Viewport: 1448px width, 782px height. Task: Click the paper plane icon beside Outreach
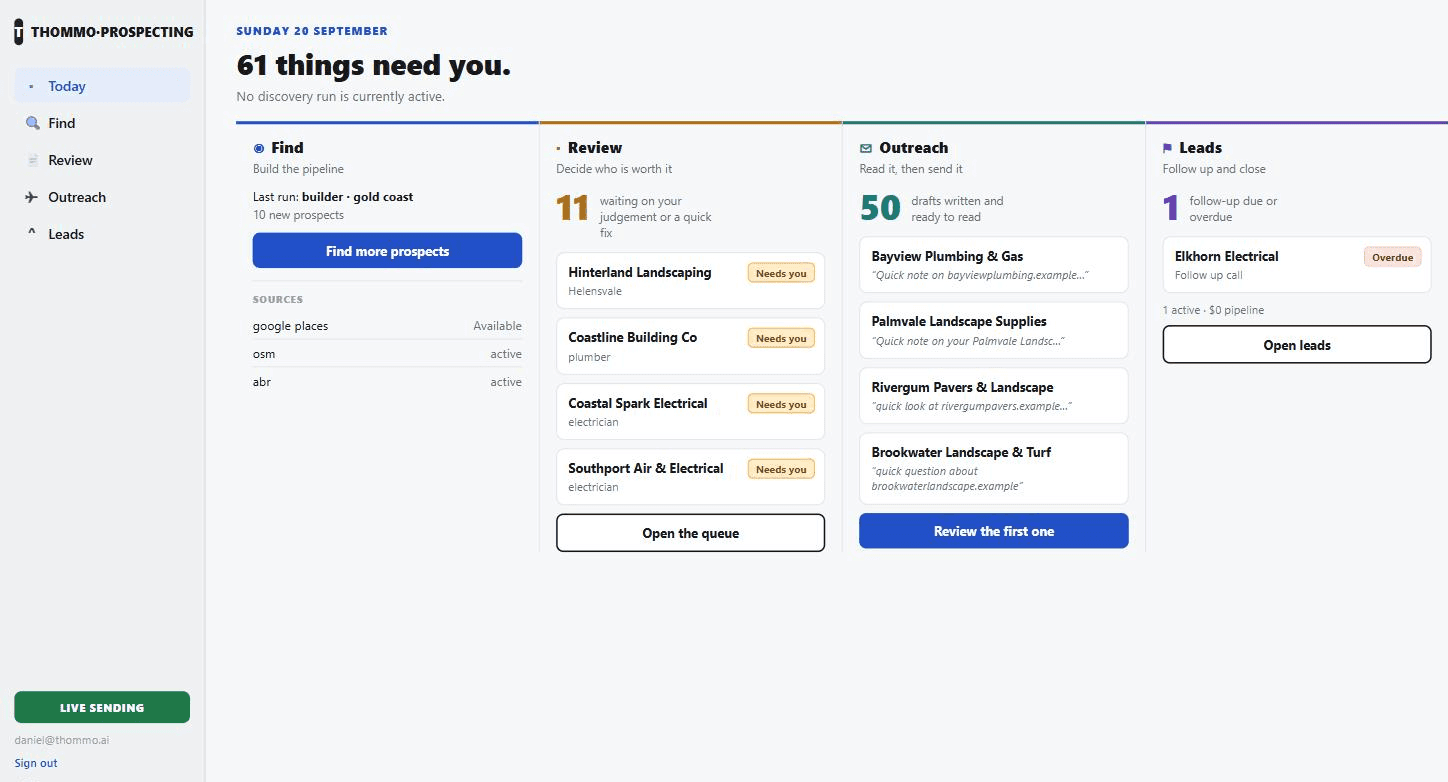(x=32, y=197)
